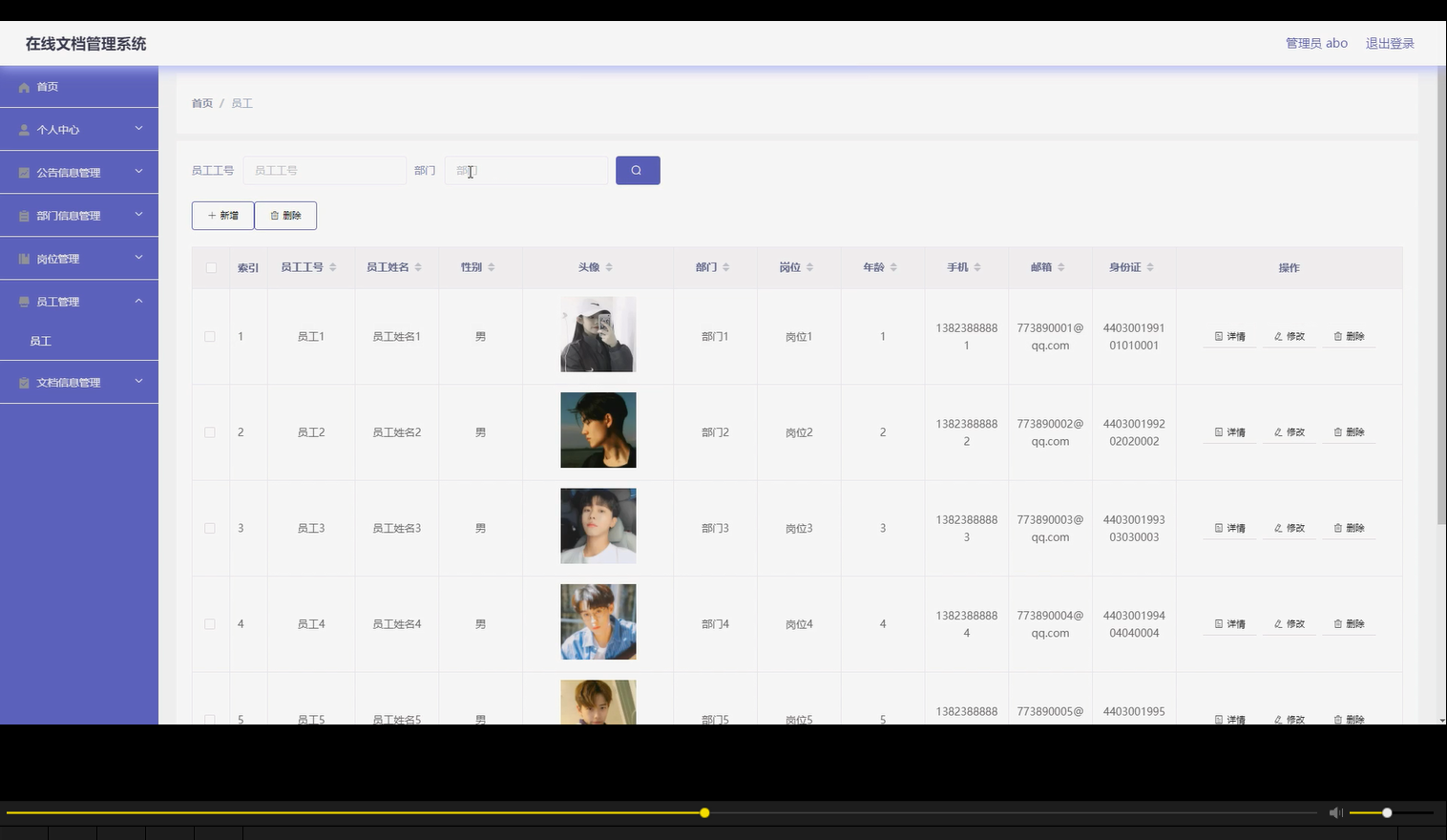
Task: Click the 公告信息管理 sidebar icon
Action: coord(24,173)
